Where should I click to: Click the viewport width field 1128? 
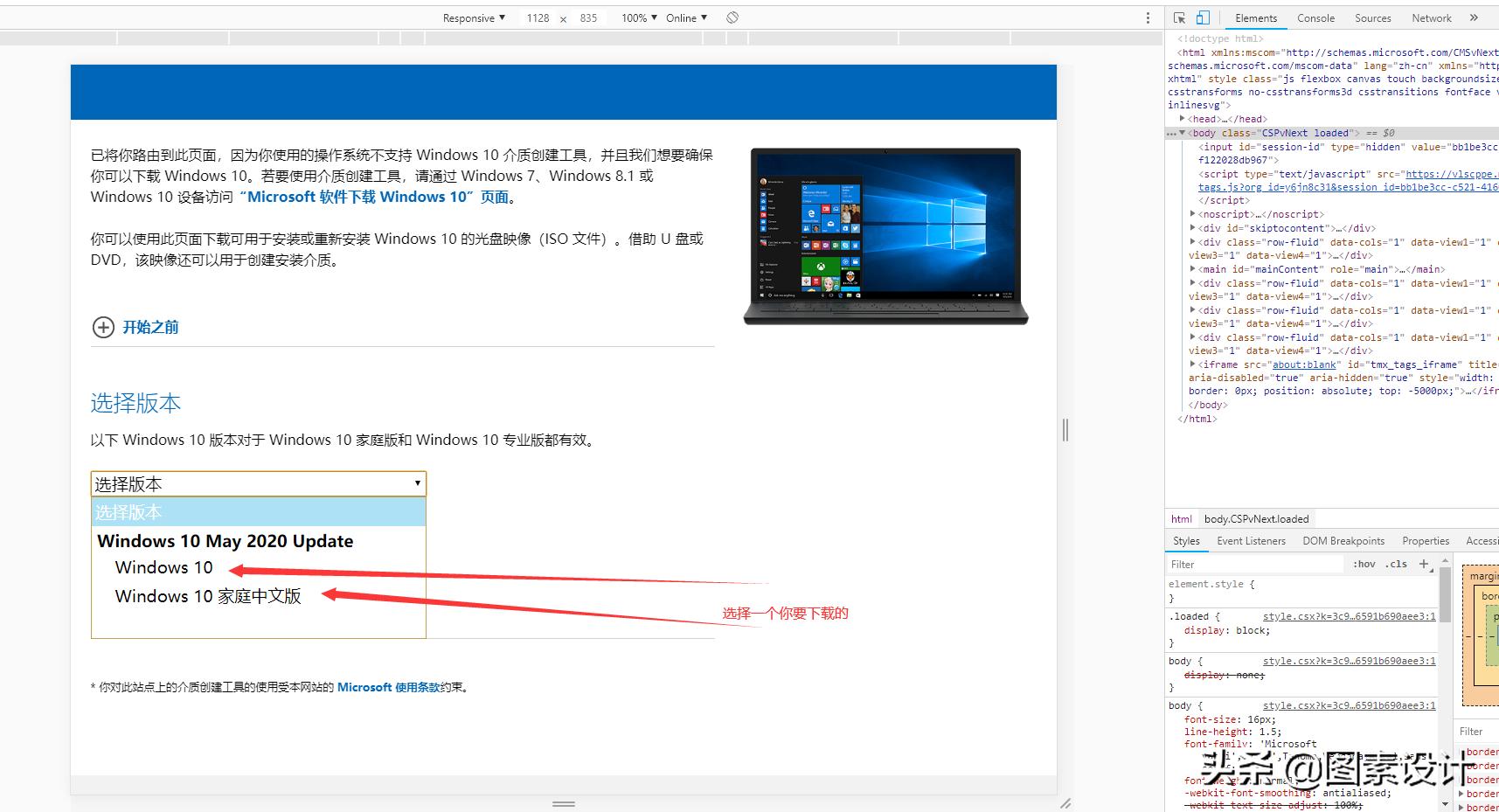(x=538, y=17)
